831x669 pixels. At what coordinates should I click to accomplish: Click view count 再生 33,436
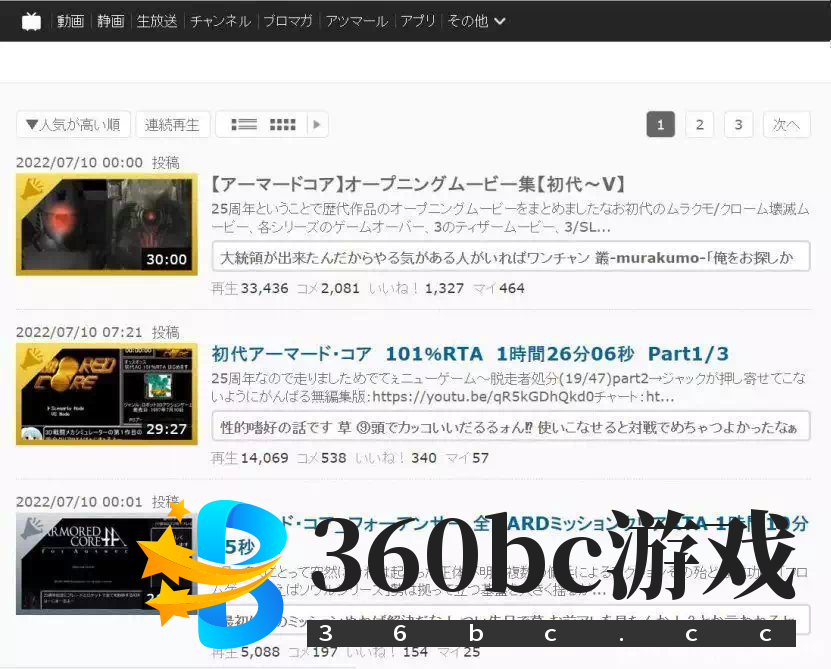[x=250, y=288]
